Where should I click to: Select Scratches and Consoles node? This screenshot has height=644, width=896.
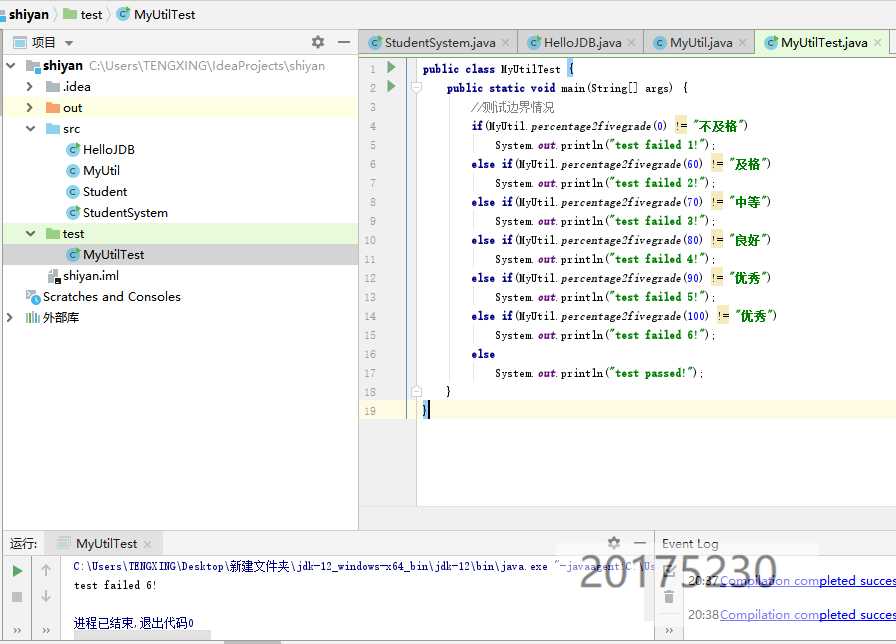click(111, 297)
